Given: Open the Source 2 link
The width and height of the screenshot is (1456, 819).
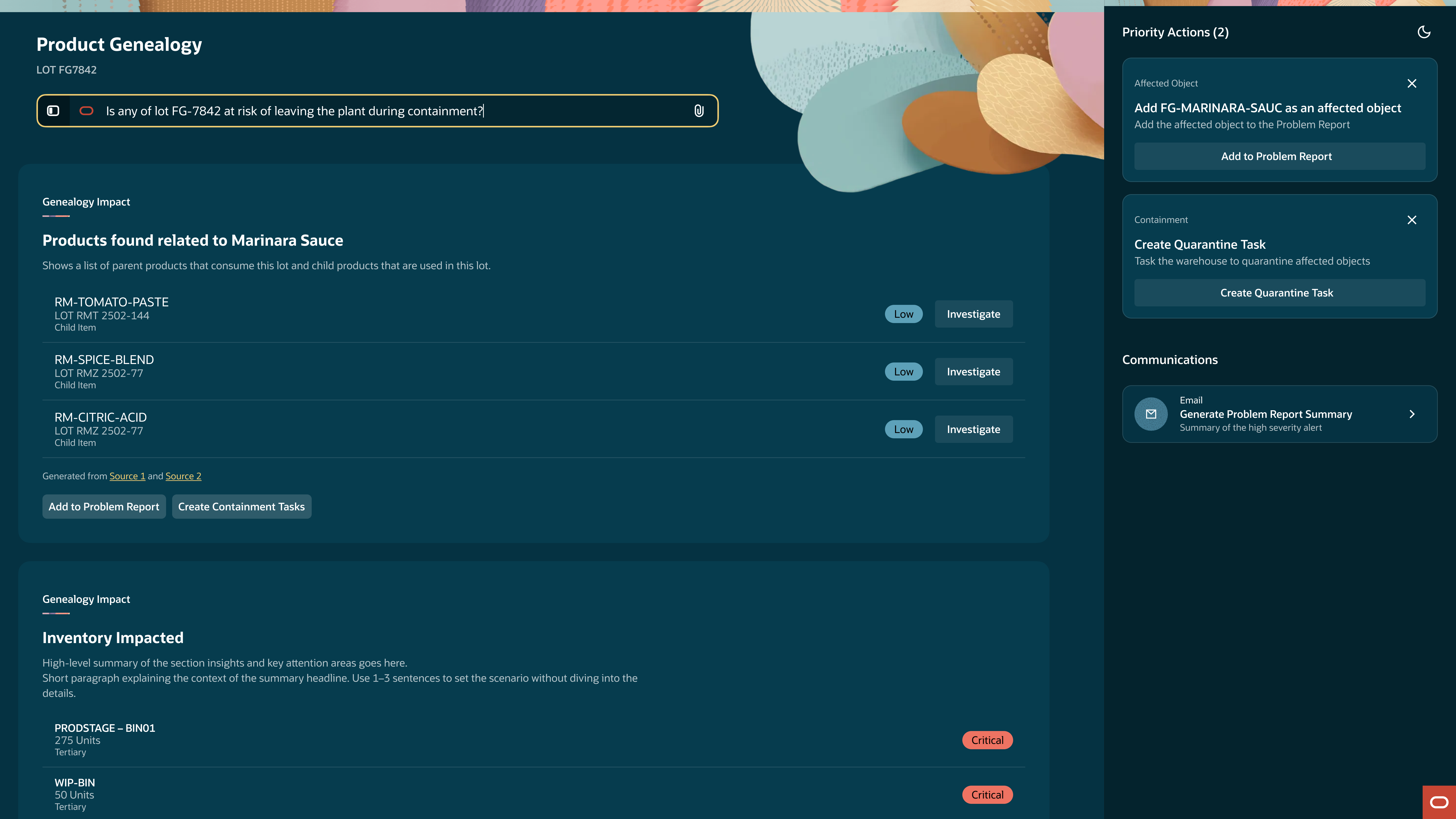Looking at the screenshot, I should click(183, 476).
